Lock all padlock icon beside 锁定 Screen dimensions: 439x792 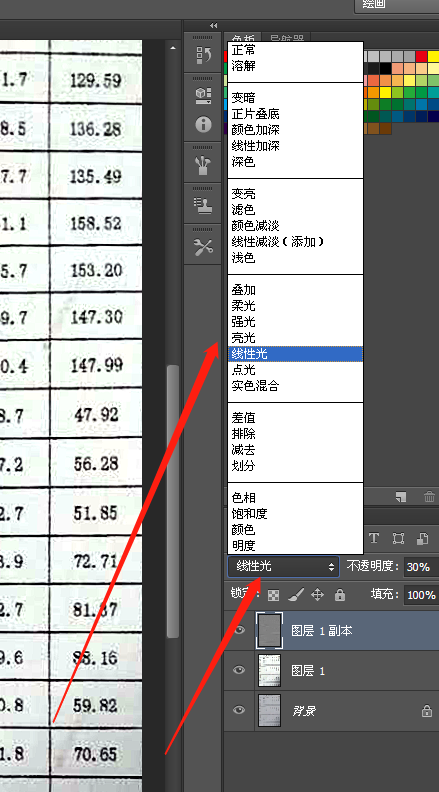point(340,595)
